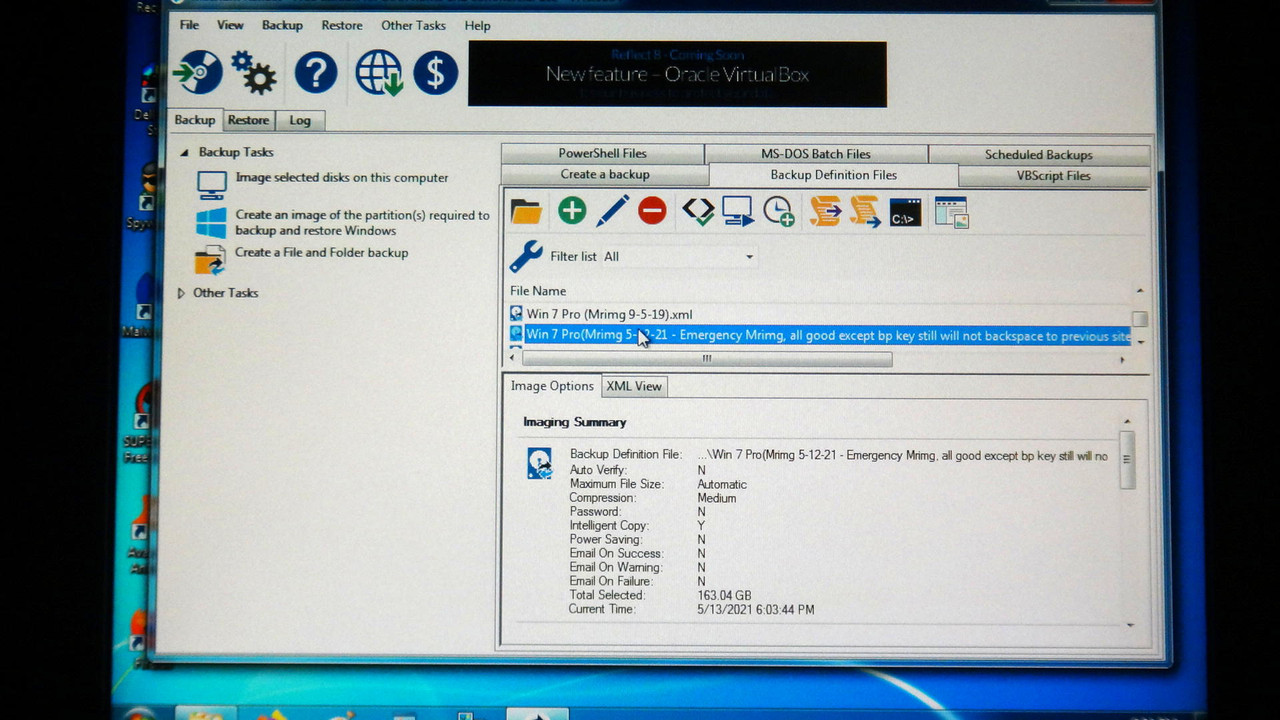Screen dimensions: 1280x720
Task: Click the desktop shortcut window icon
Action: coord(951,212)
